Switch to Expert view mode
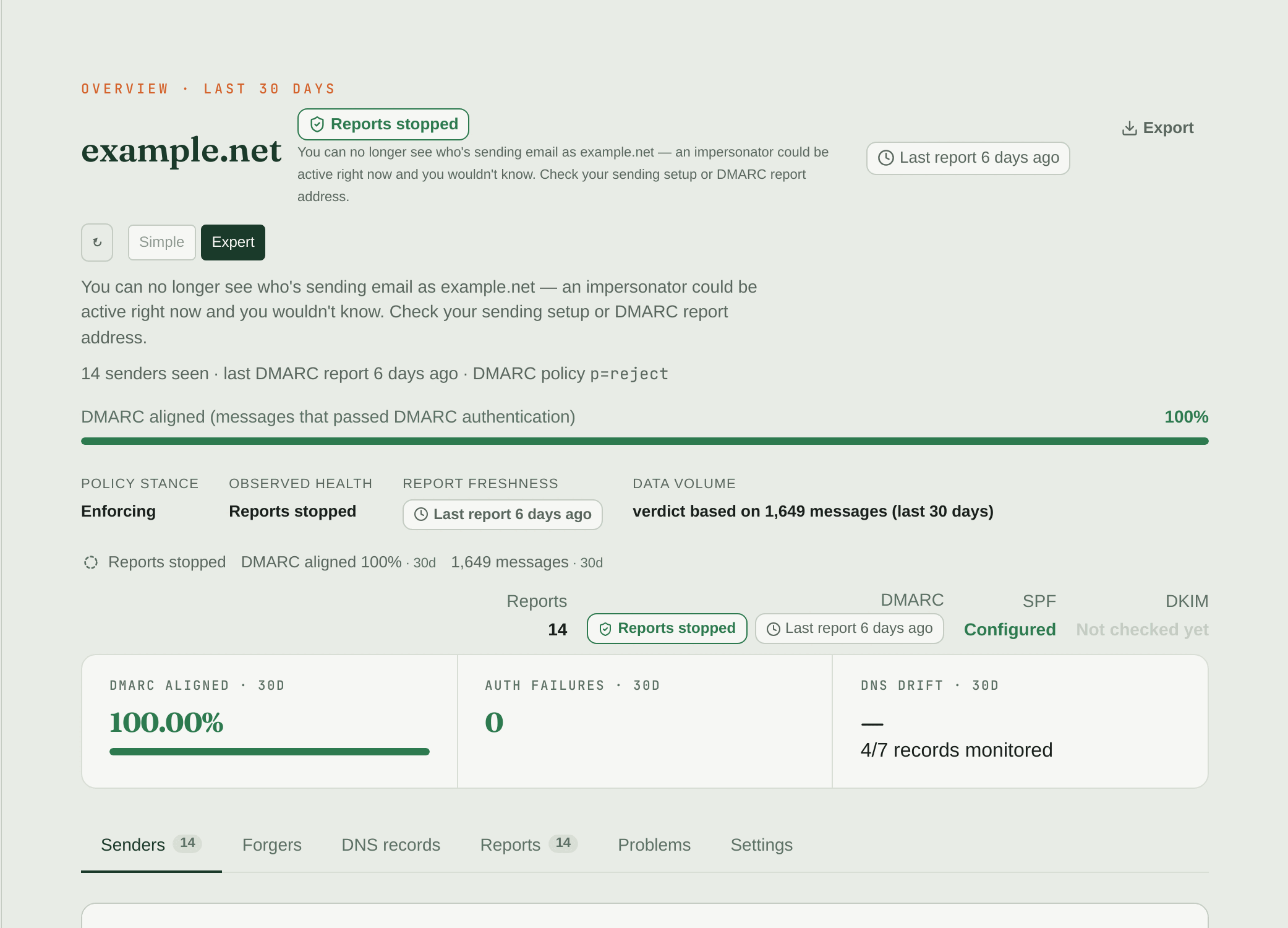The image size is (1288, 928). coord(233,243)
